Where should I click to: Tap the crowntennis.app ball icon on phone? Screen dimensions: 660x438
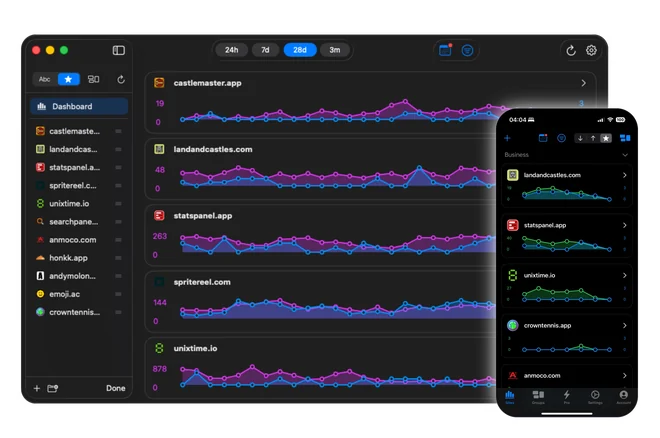[512, 325]
